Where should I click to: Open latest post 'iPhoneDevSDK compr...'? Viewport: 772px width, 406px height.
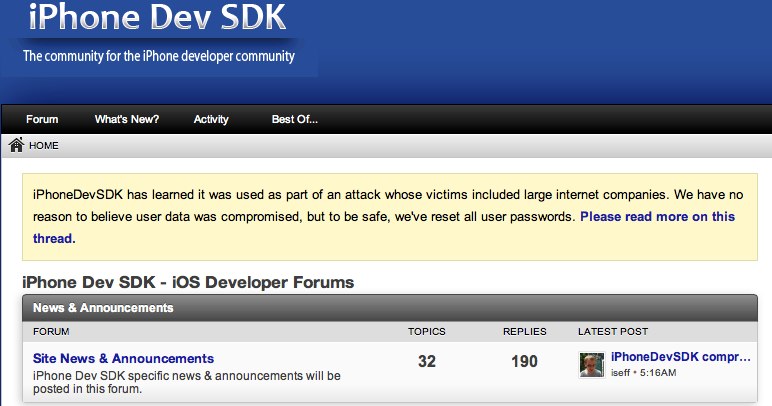pos(680,357)
